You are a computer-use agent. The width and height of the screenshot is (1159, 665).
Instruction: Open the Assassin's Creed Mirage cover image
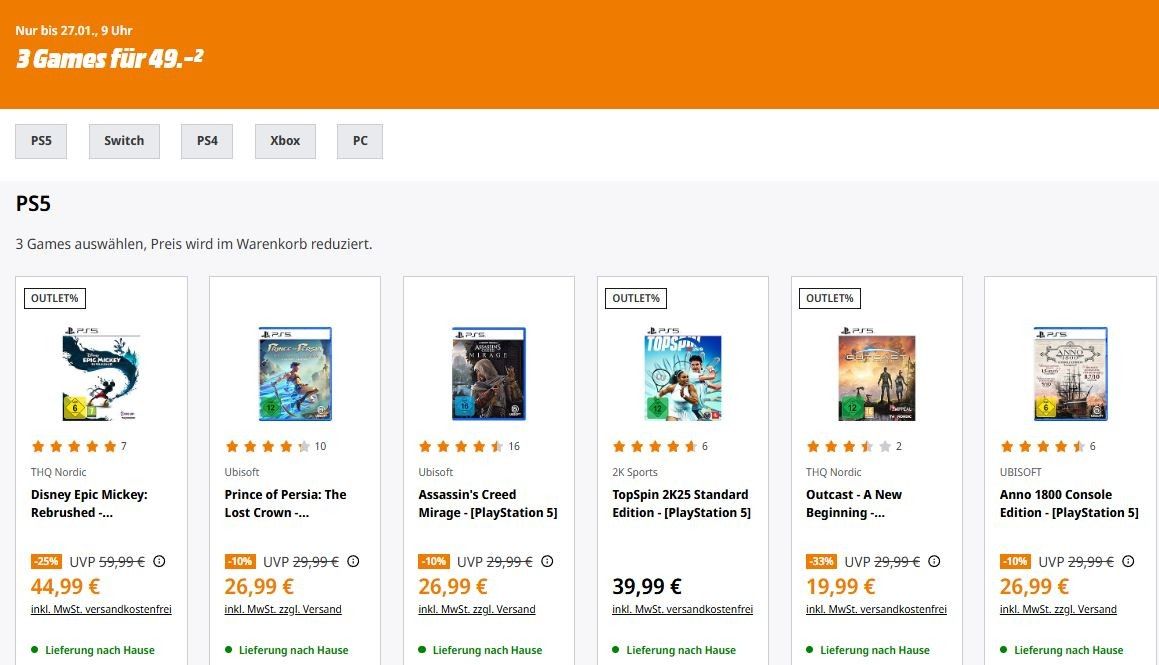click(488, 374)
